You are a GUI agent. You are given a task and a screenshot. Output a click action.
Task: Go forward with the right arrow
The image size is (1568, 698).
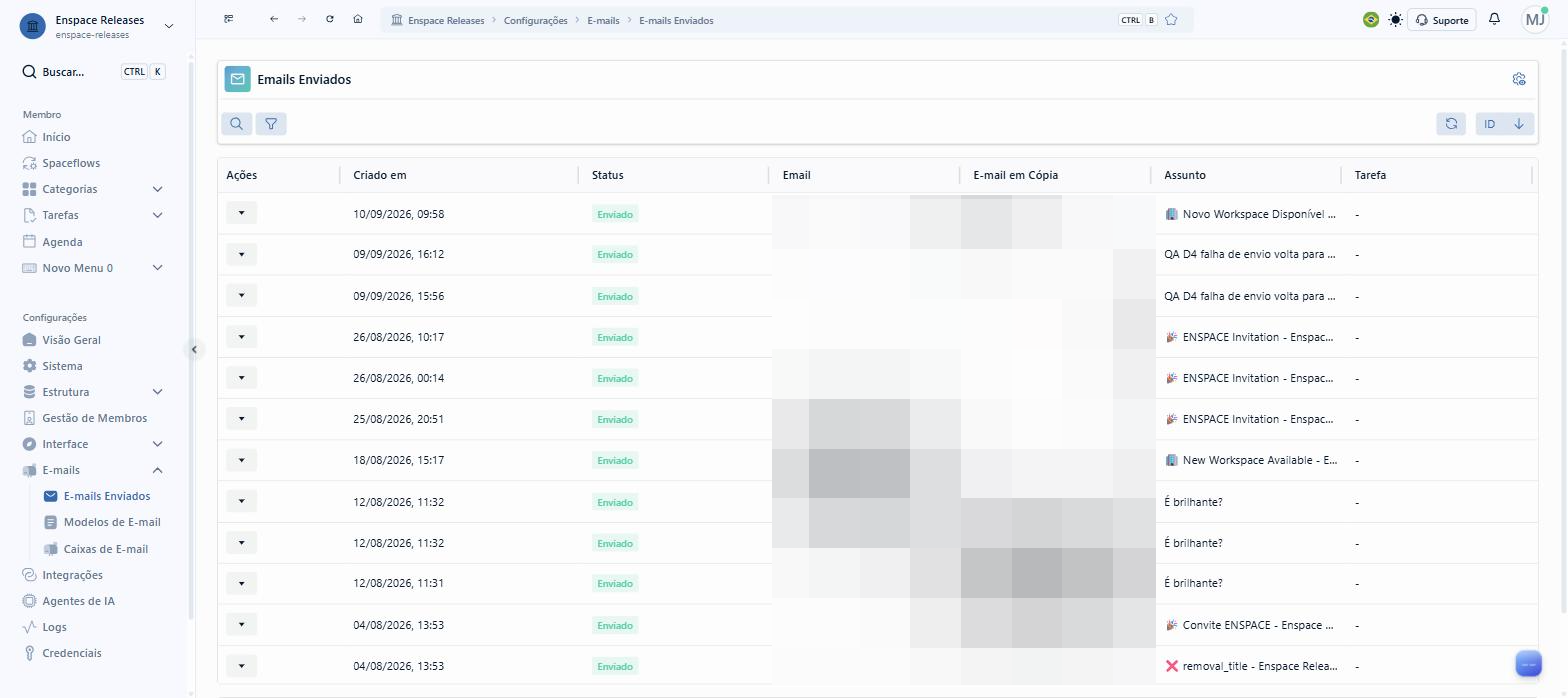[302, 19]
